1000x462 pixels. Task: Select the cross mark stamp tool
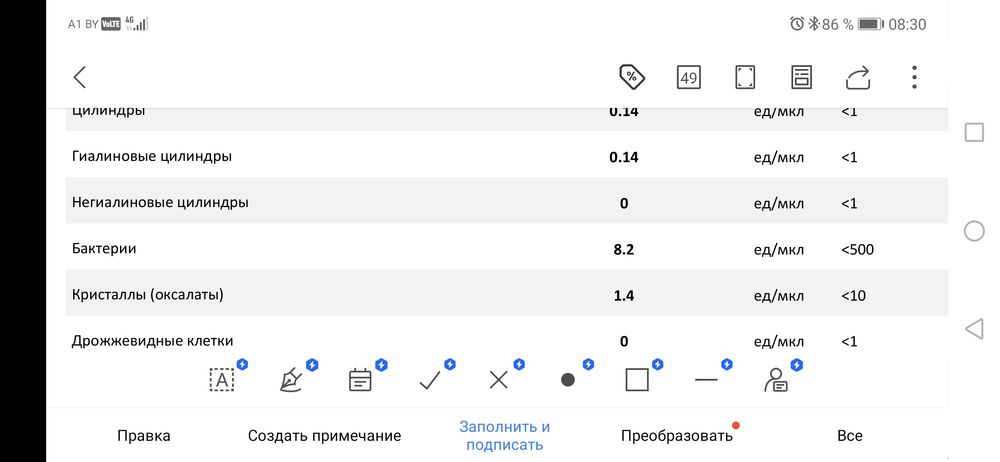click(x=499, y=380)
